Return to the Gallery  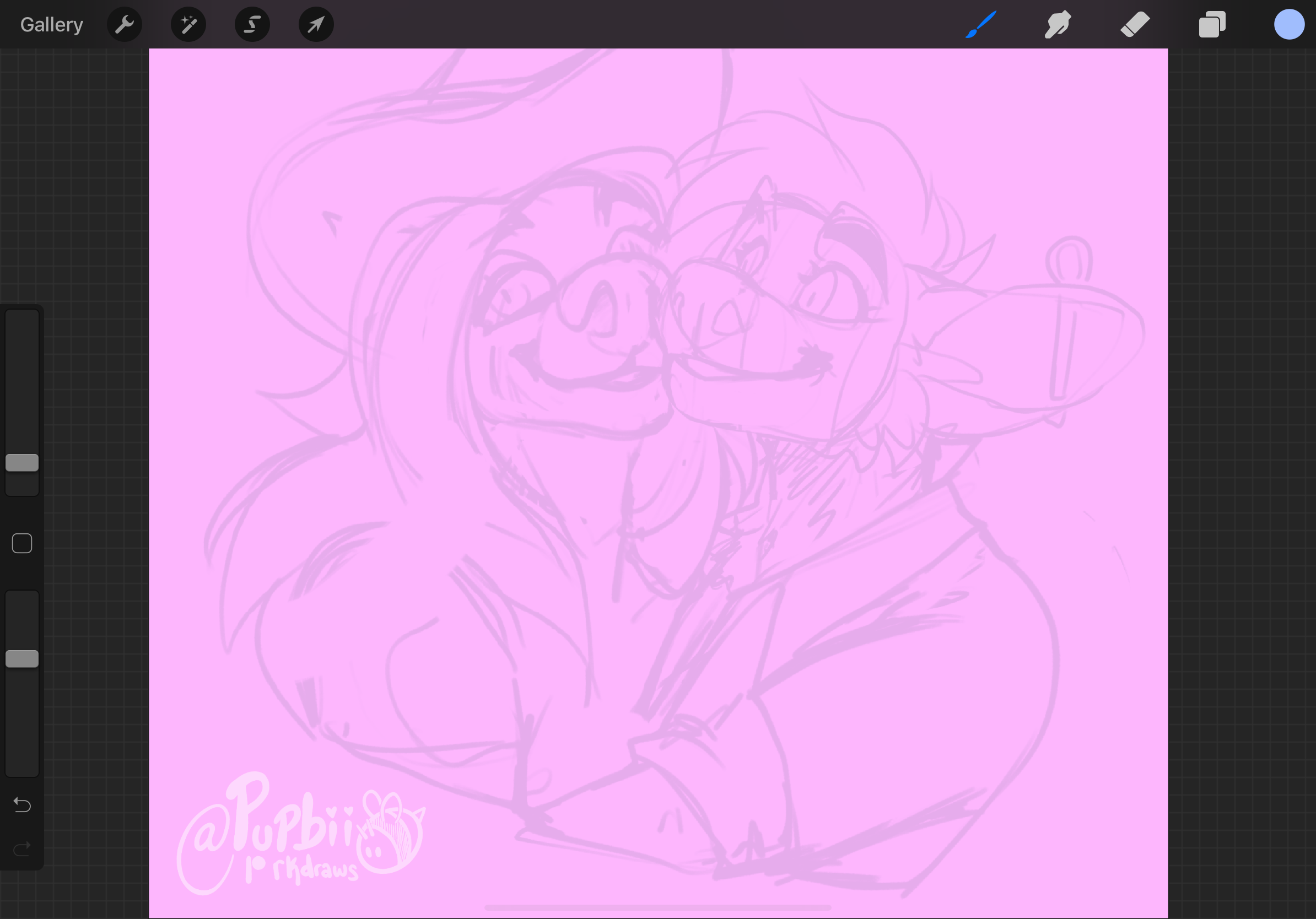coord(52,25)
